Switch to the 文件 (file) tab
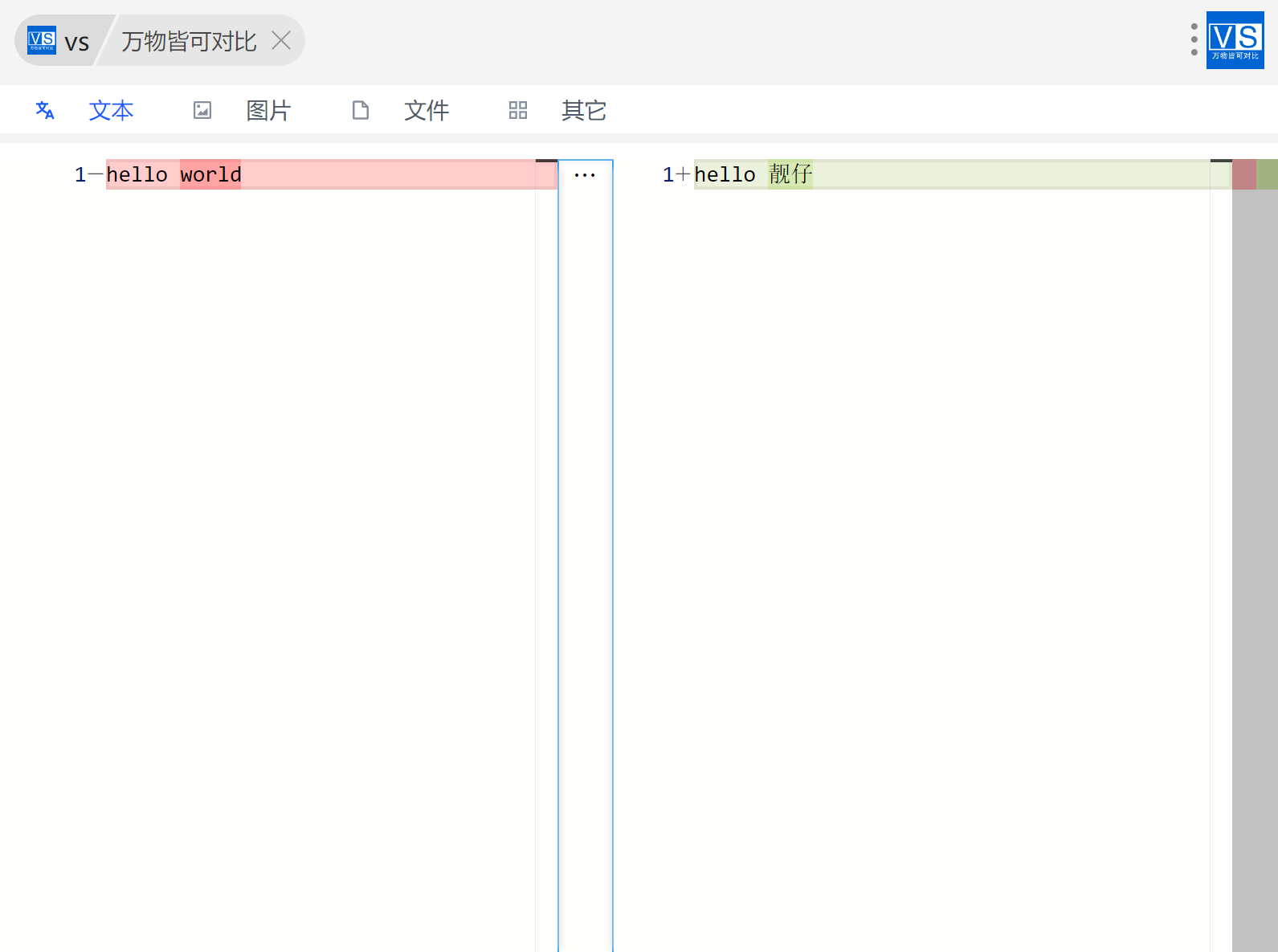The image size is (1278, 952). (427, 110)
